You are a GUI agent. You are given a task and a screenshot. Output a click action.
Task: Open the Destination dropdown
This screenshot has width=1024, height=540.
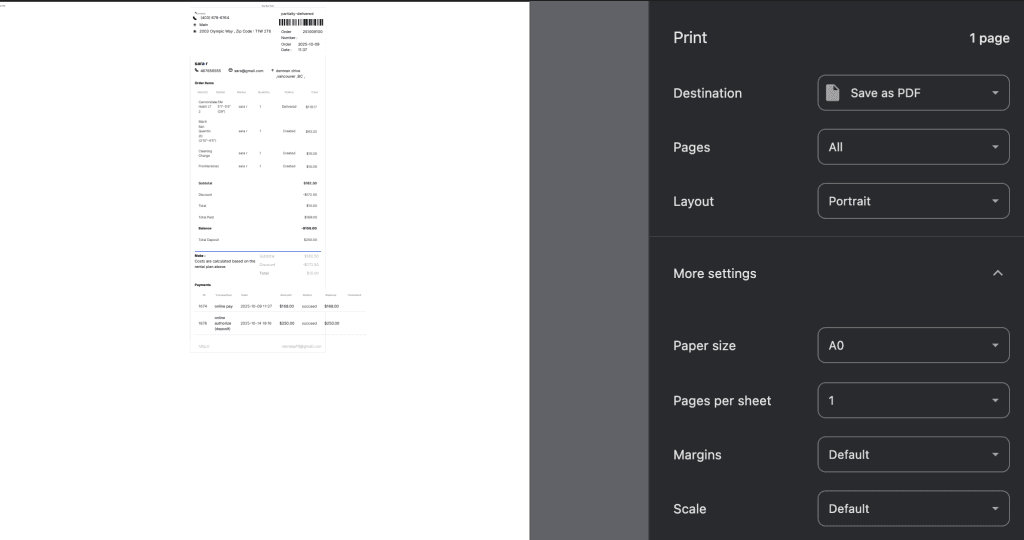pyautogui.click(x=912, y=93)
